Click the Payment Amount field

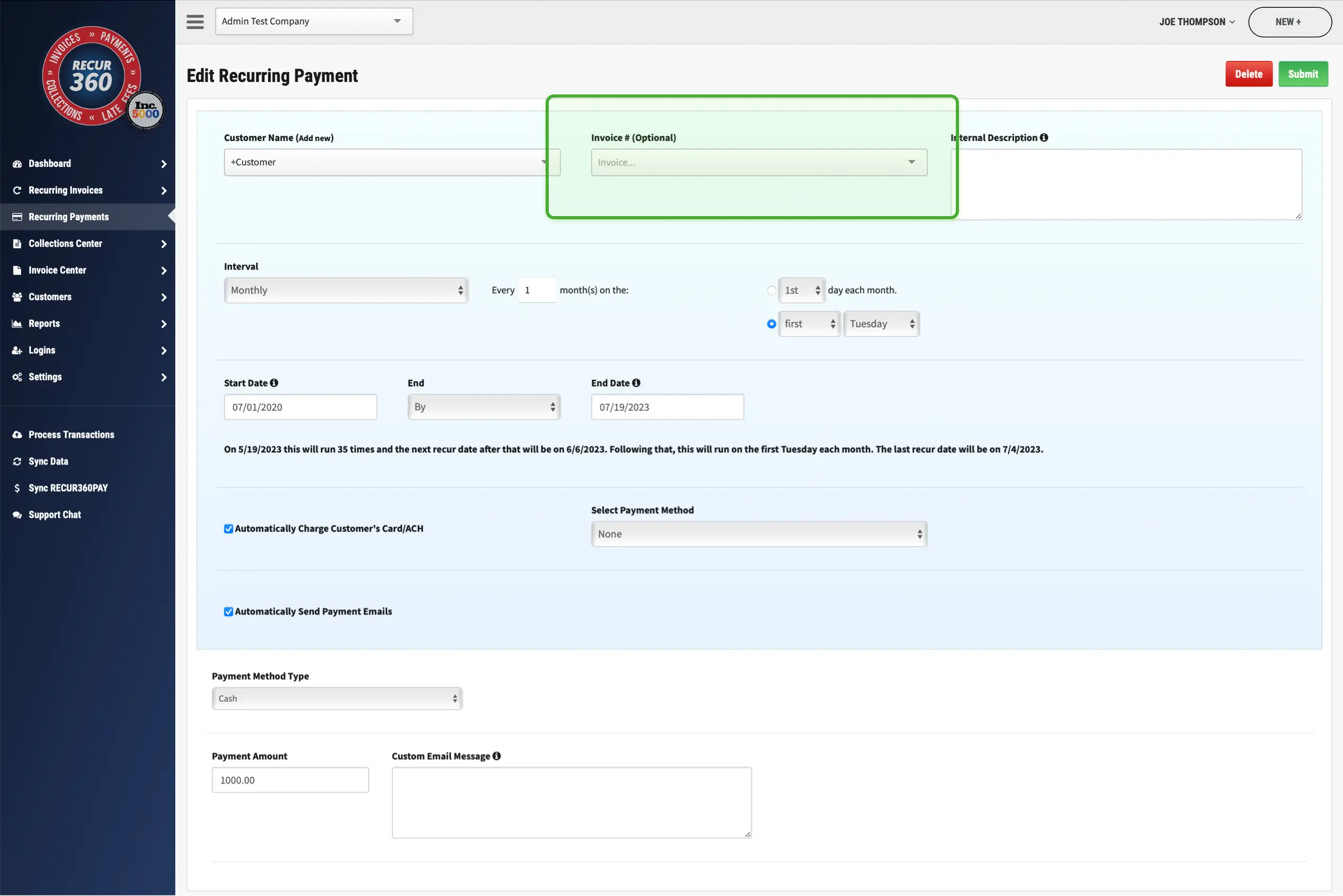(x=290, y=780)
